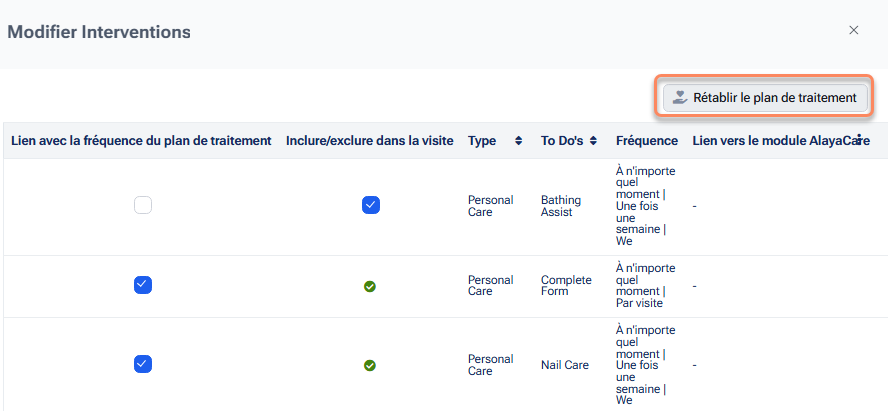Close the Modifier Interventions dialog
The image size is (888, 411).
click(854, 30)
